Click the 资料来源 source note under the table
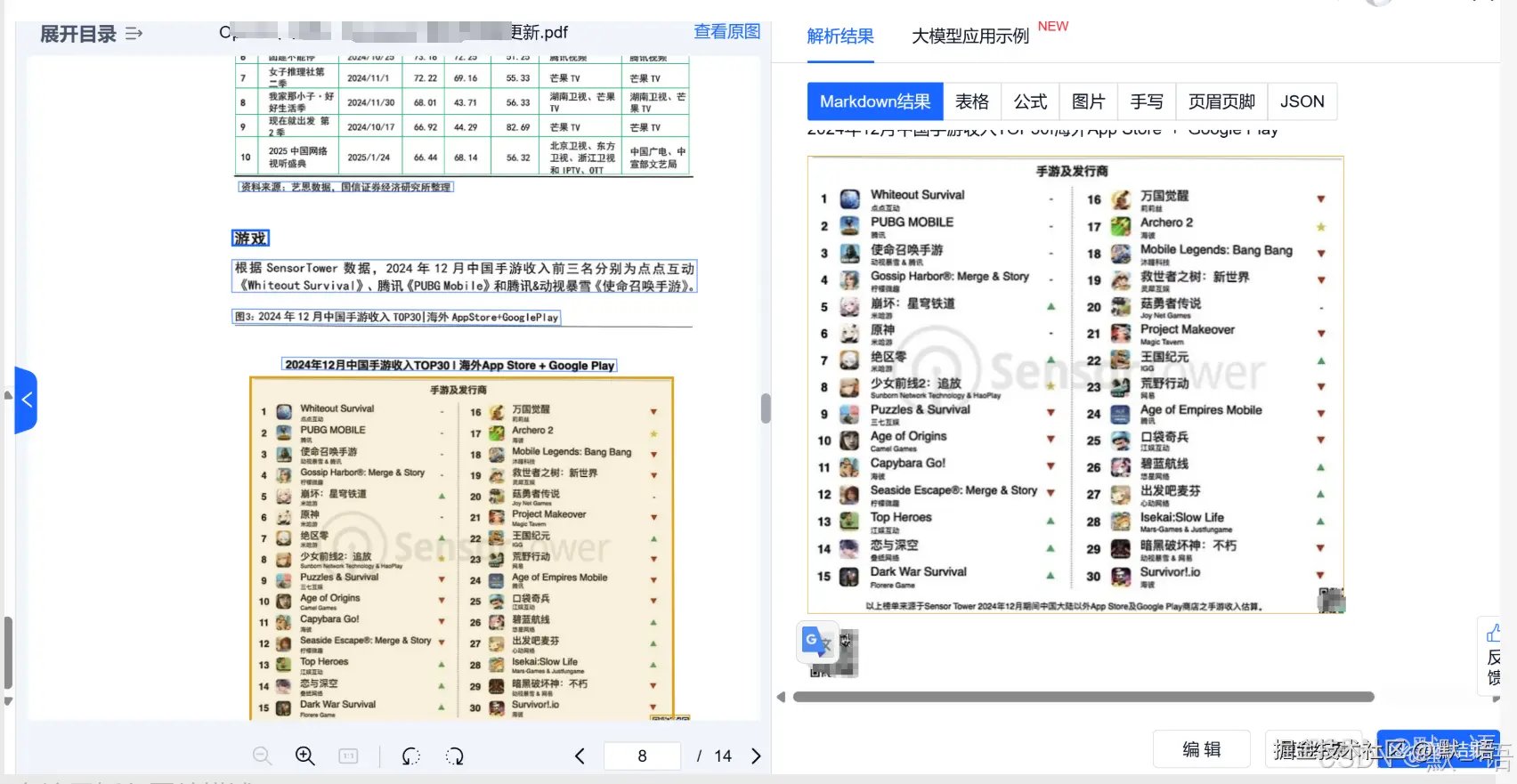This screenshot has height=784, width=1517. [x=345, y=187]
